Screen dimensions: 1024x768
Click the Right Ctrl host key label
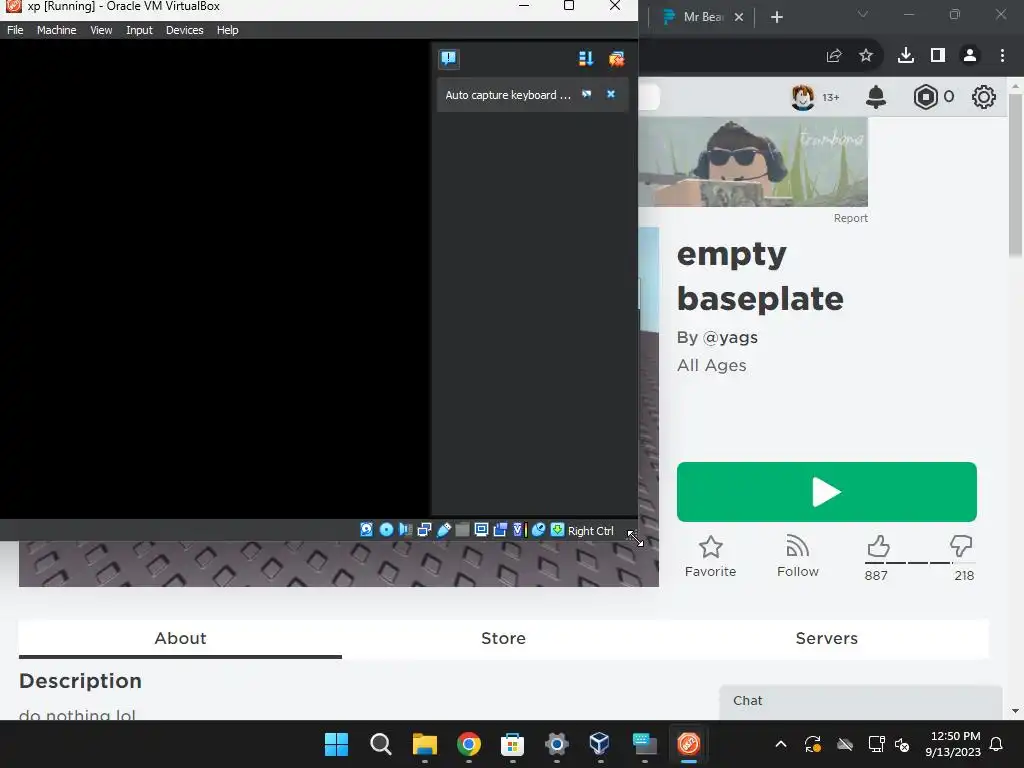(590, 531)
